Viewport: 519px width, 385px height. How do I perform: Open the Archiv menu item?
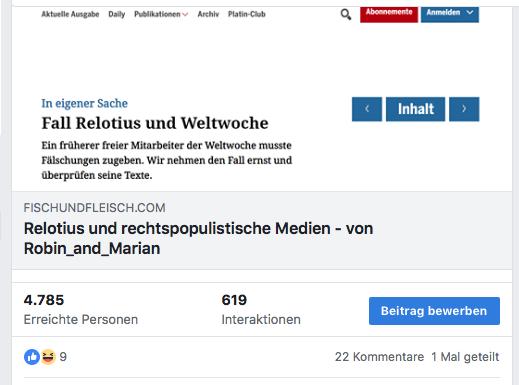[x=208, y=14]
